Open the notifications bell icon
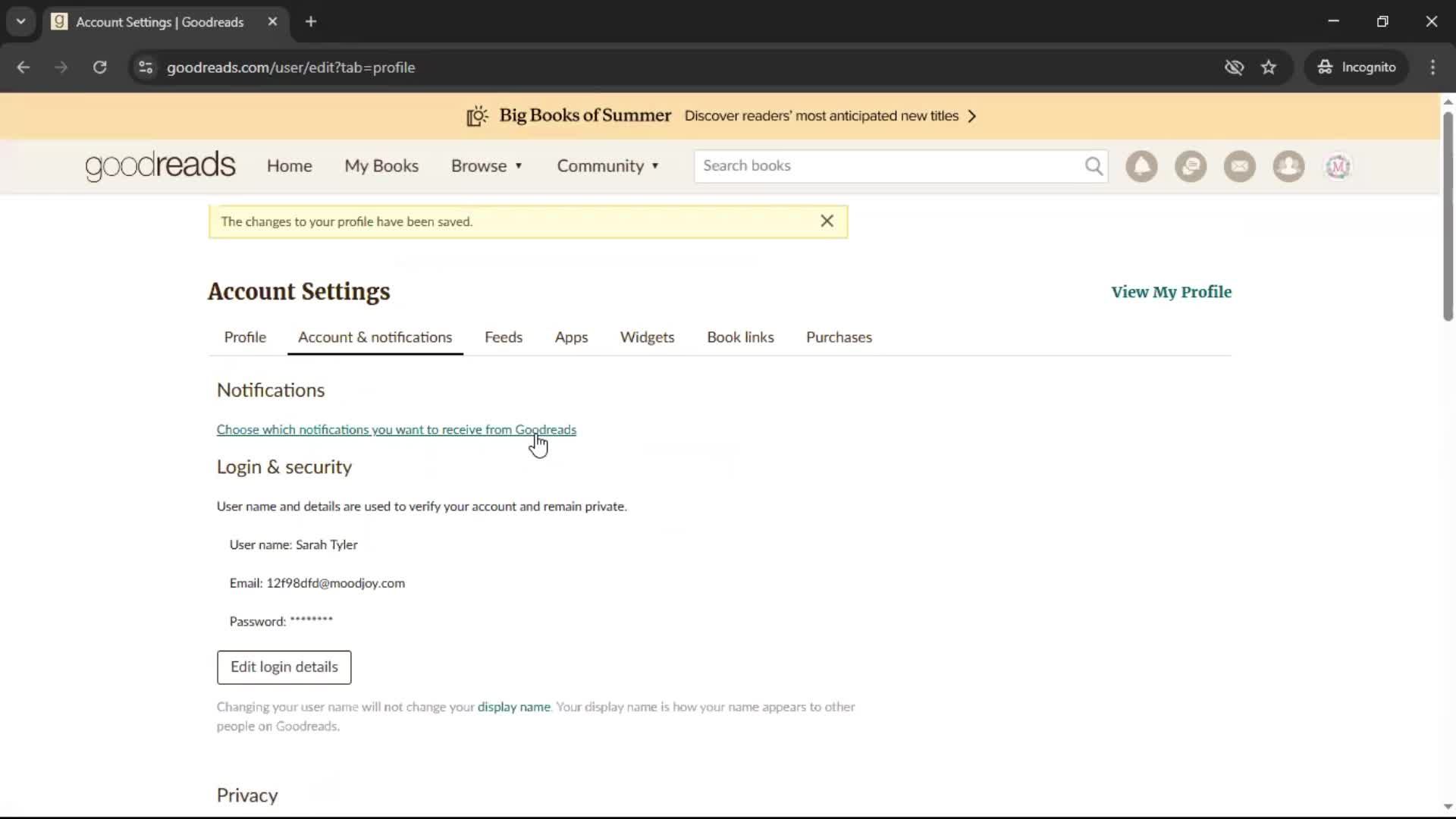 point(1141,166)
